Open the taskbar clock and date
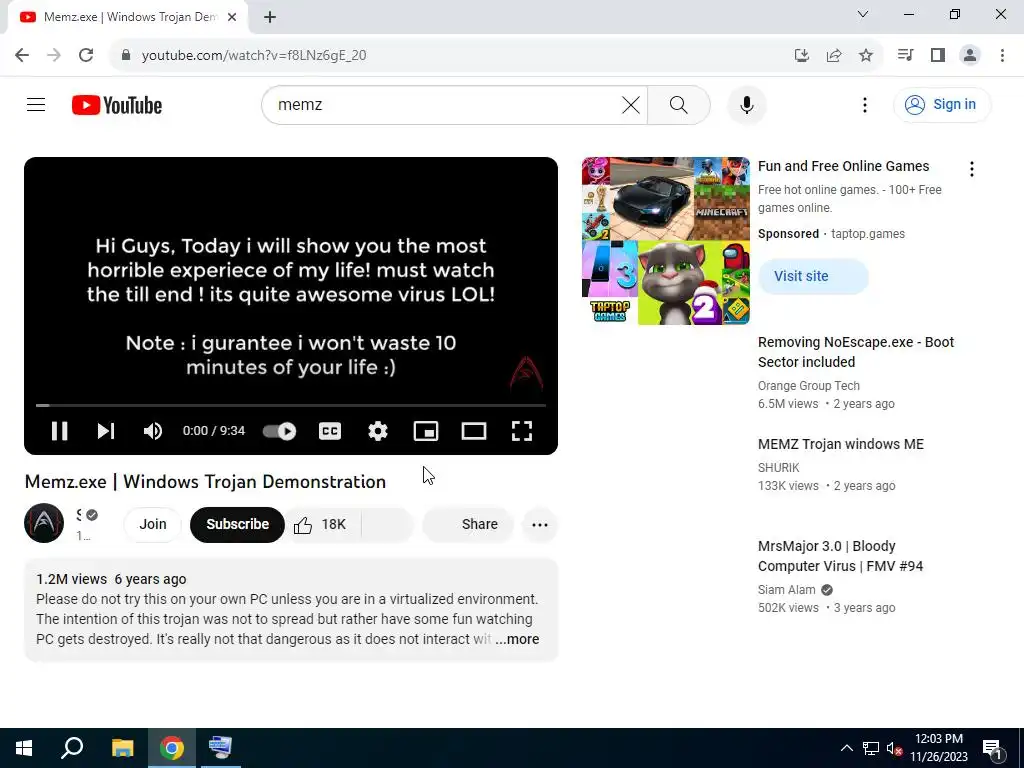Screen dimensions: 1024x768 [x=938, y=748]
